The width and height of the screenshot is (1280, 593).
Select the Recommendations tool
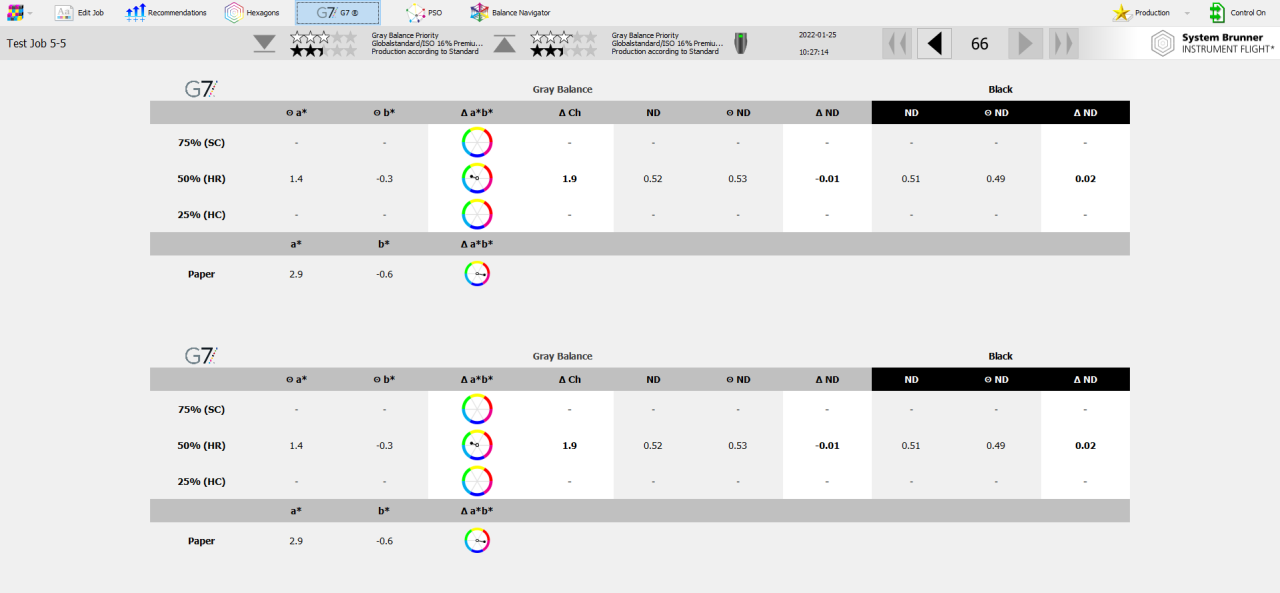click(165, 13)
